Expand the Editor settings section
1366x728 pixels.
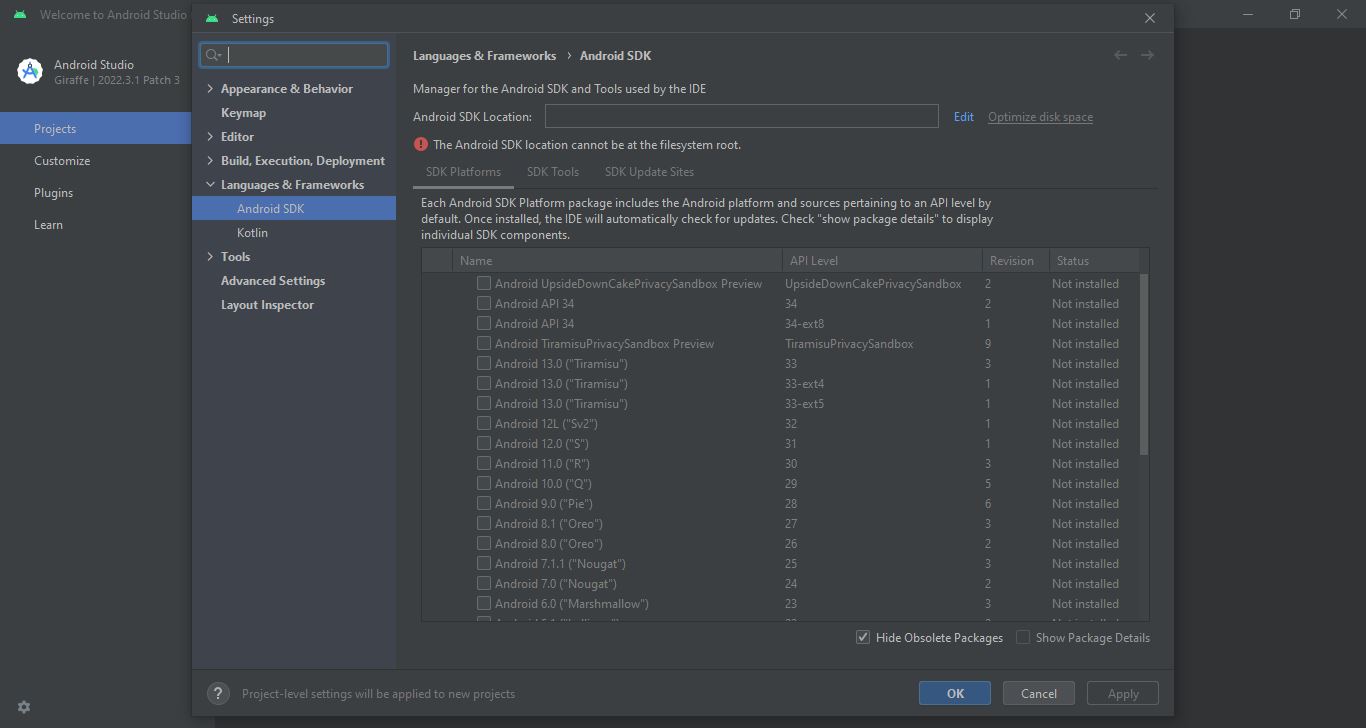pos(210,136)
